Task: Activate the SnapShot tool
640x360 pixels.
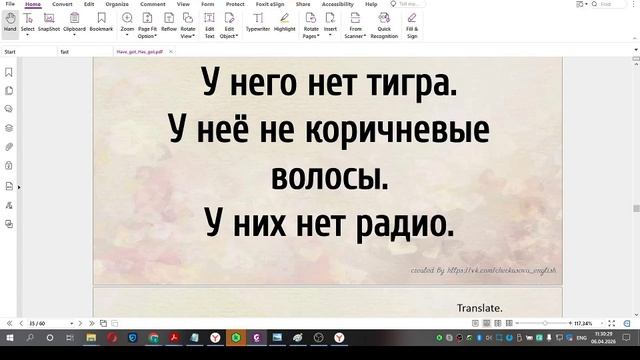Action: point(49,23)
